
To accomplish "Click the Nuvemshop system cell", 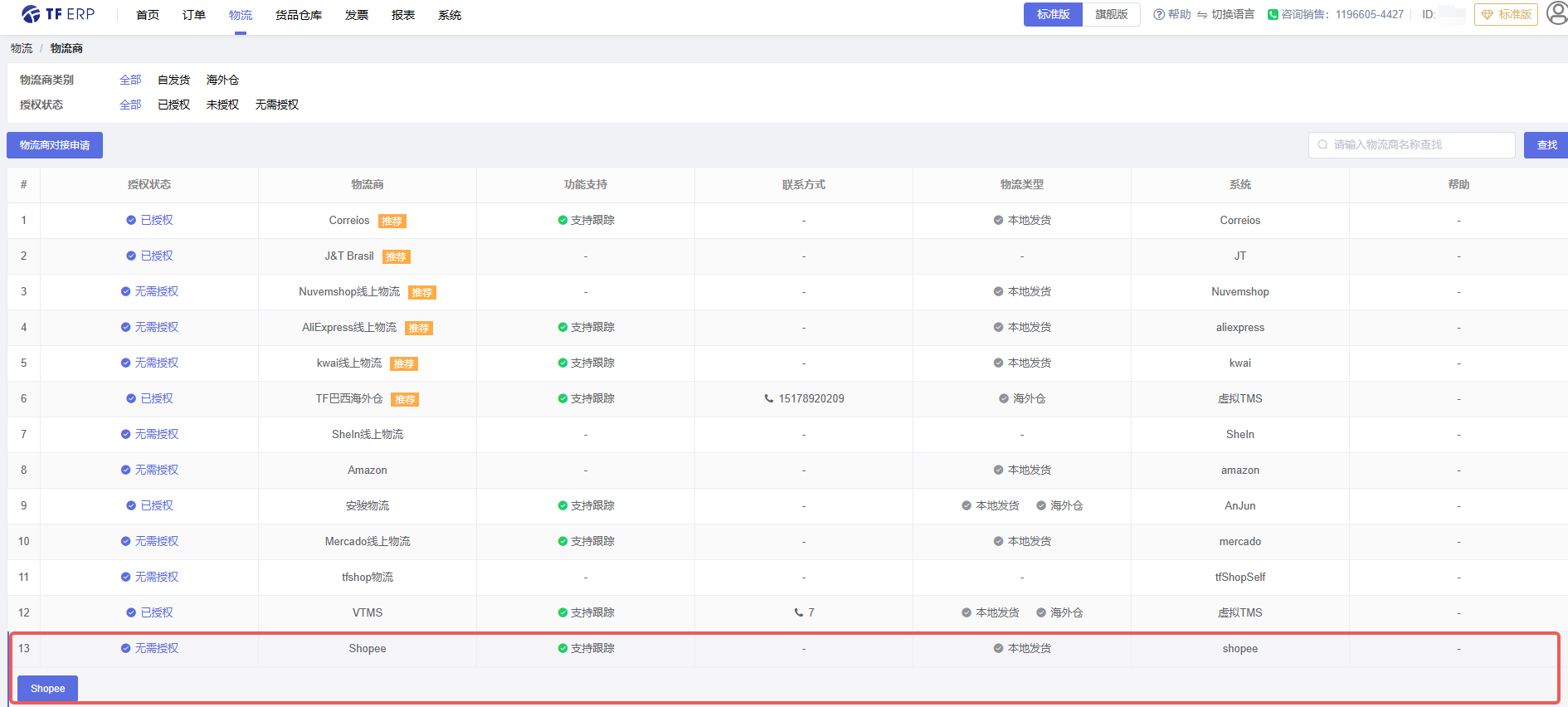I will pyautogui.click(x=1240, y=291).
